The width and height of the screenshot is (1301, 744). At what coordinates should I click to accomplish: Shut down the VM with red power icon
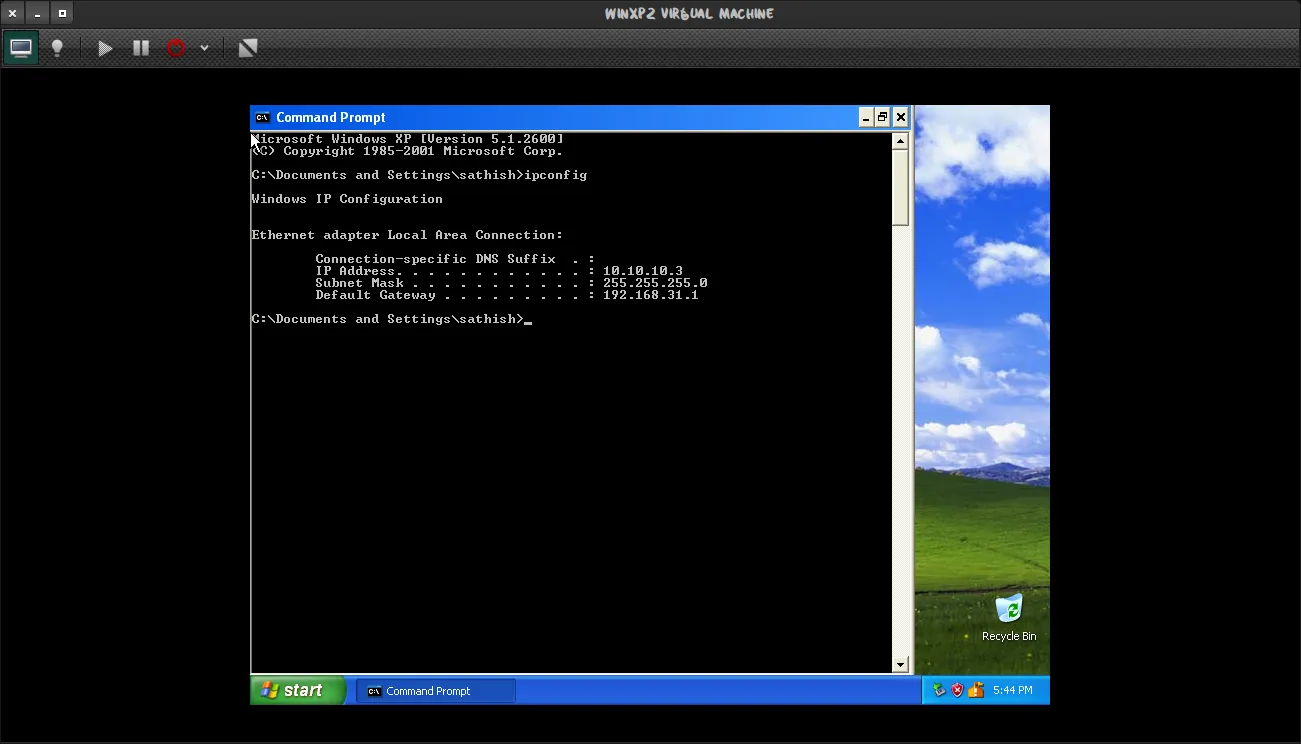point(176,47)
